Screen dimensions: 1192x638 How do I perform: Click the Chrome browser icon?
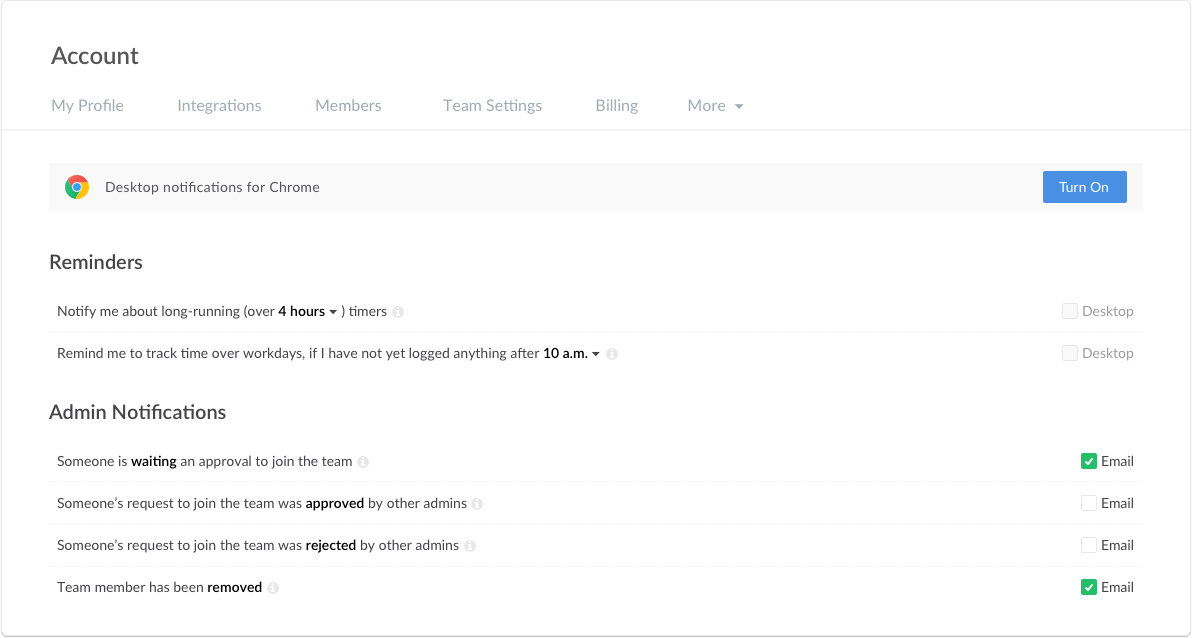(77, 187)
